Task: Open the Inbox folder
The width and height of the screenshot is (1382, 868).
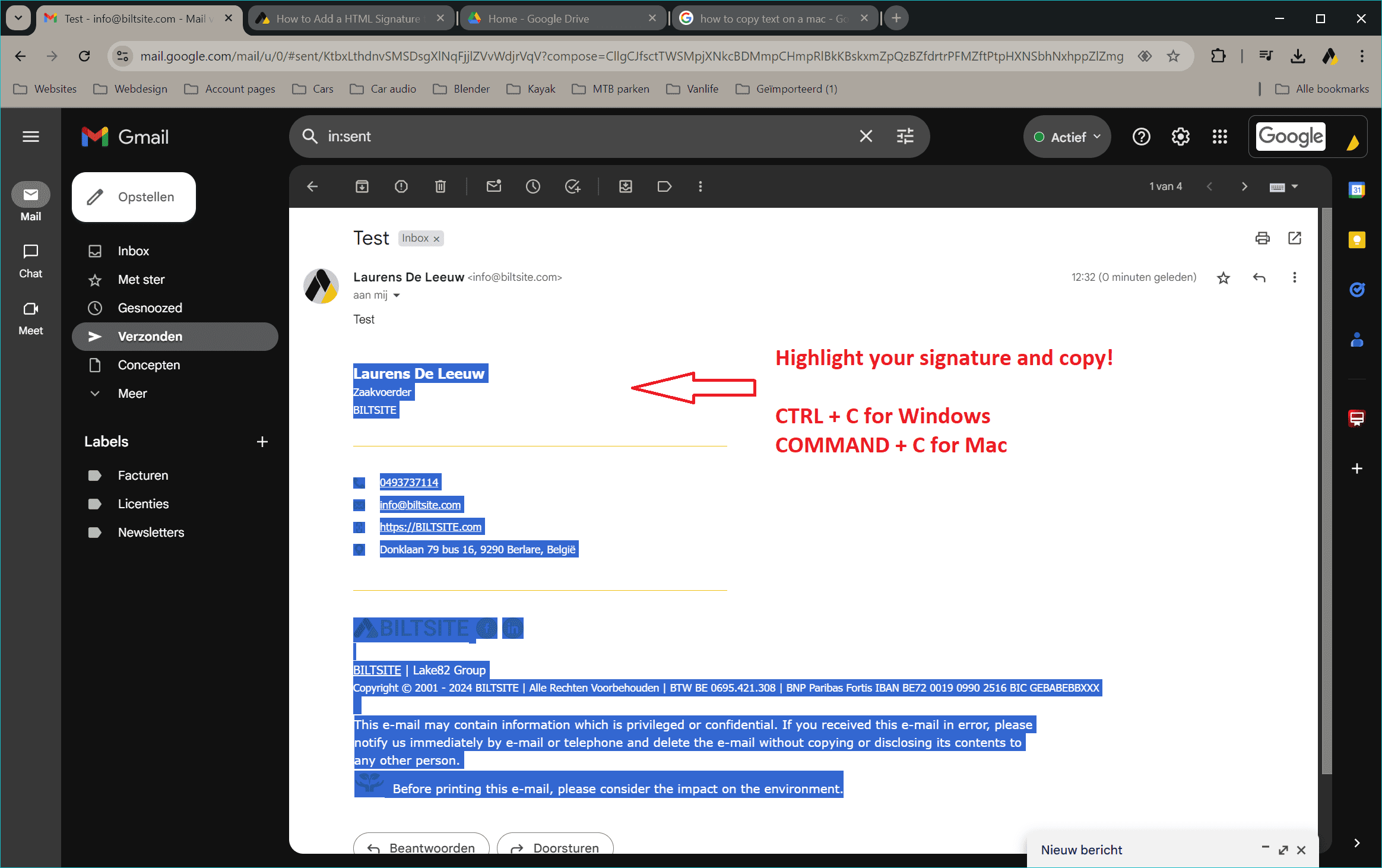Action: [x=133, y=251]
